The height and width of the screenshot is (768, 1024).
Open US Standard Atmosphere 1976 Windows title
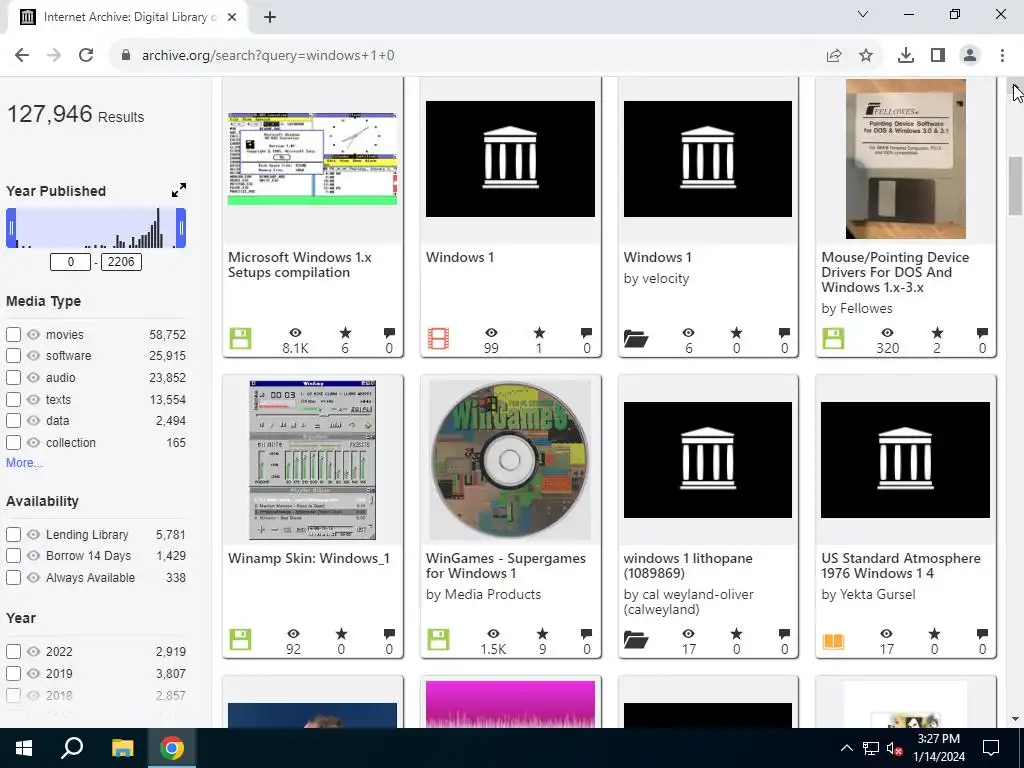tap(901, 566)
